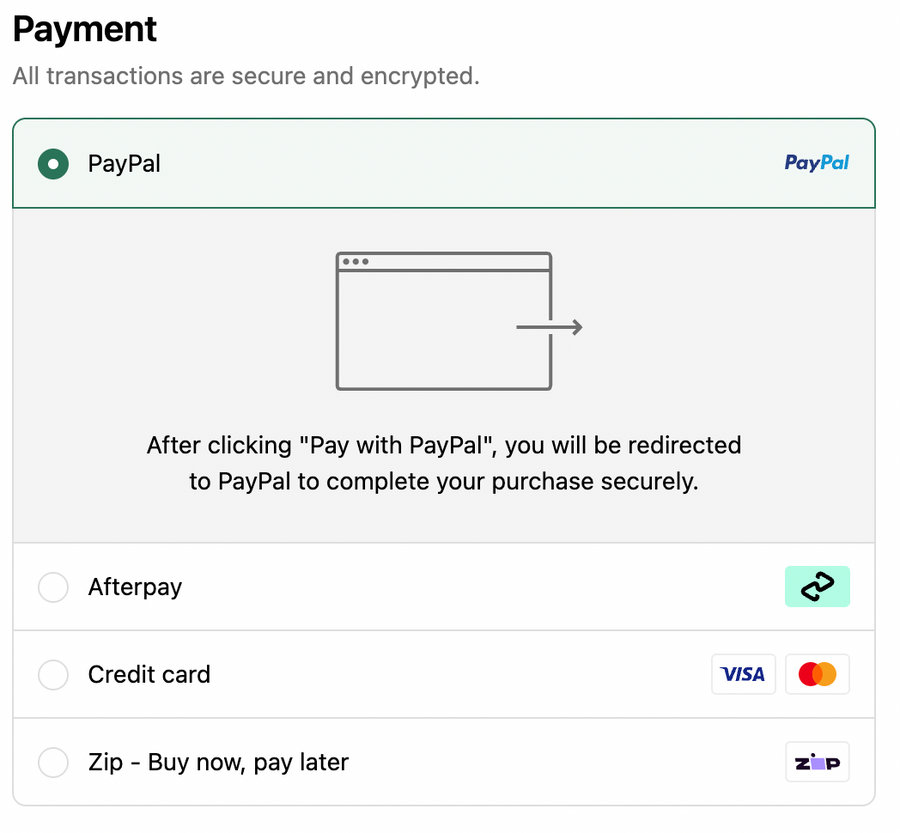Click the "Zip - Buy now, pay later" label
Viewport: 900px width, 833px height.
tap(218, 763)
